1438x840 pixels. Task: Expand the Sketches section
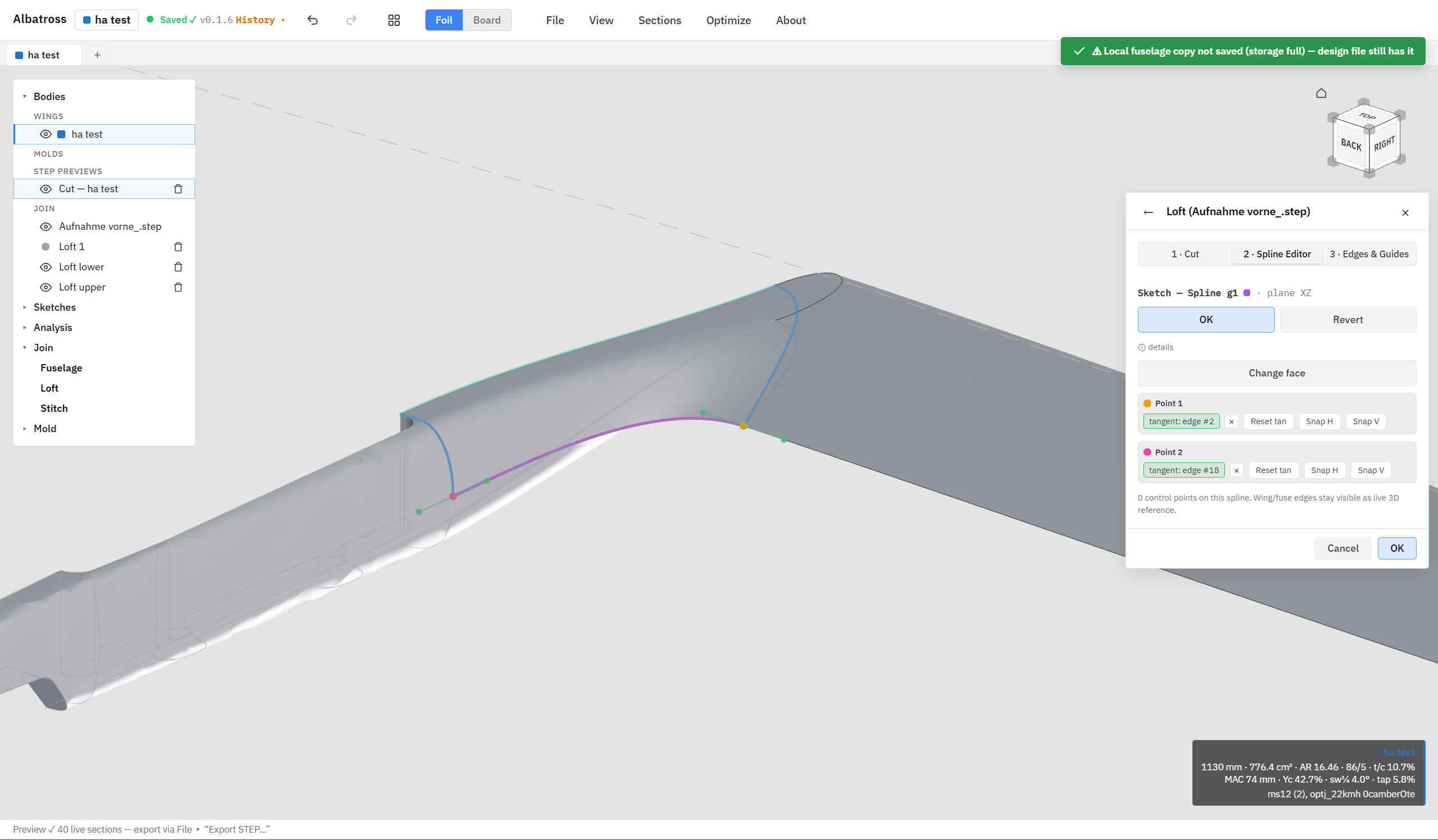(25, 307)
